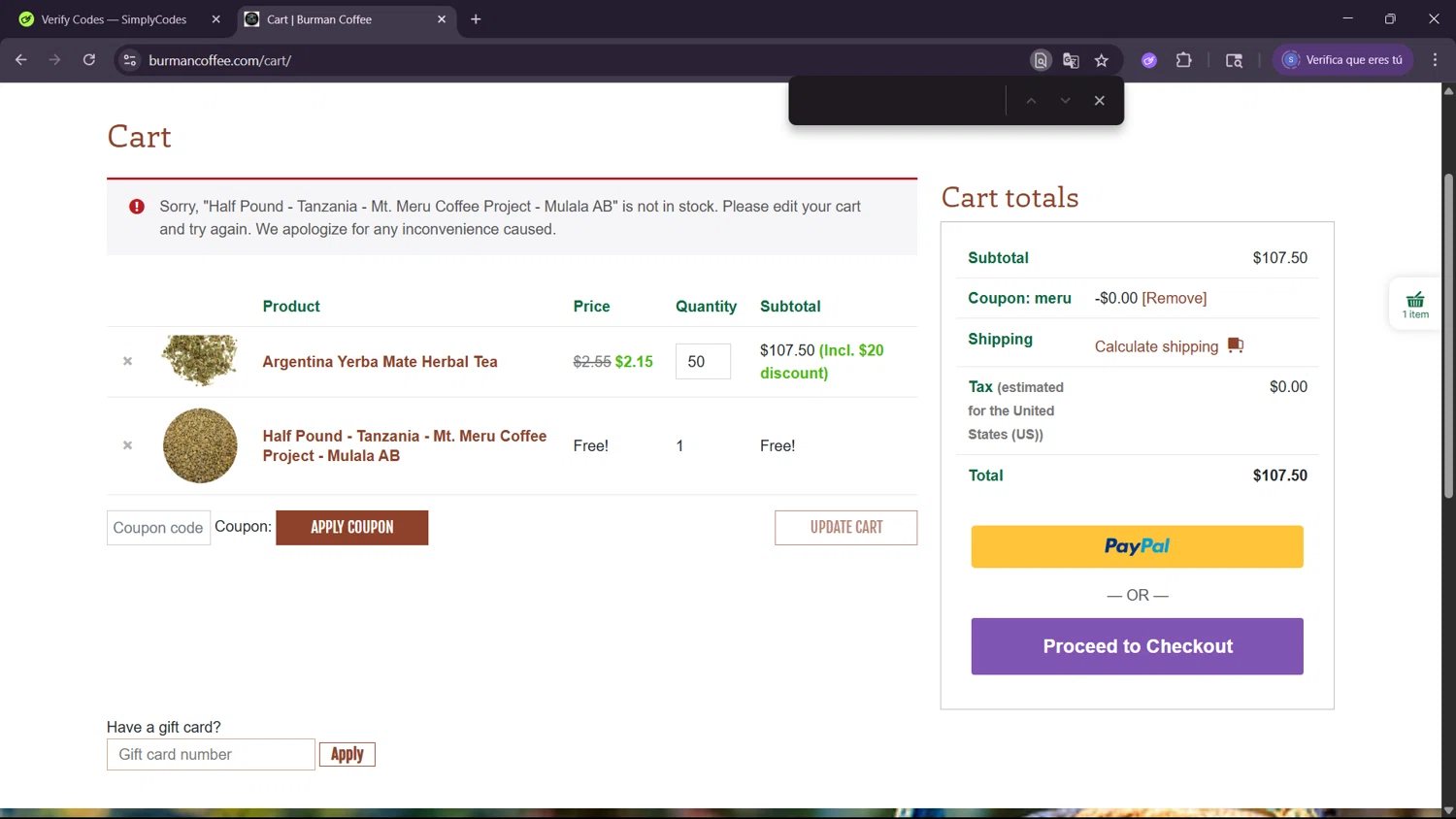Open Tanzania Mt. Meru coffee thumbnail
This screenshot has width=1456, height=819.
point(200,445)
